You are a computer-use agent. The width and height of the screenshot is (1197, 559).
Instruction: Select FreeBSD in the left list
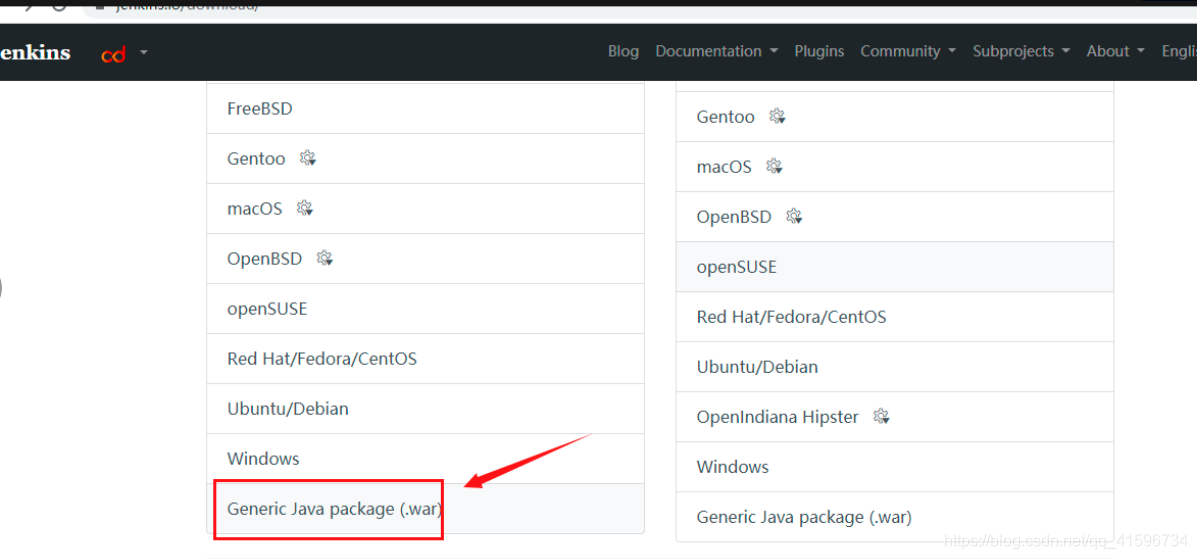click(425, 108)
